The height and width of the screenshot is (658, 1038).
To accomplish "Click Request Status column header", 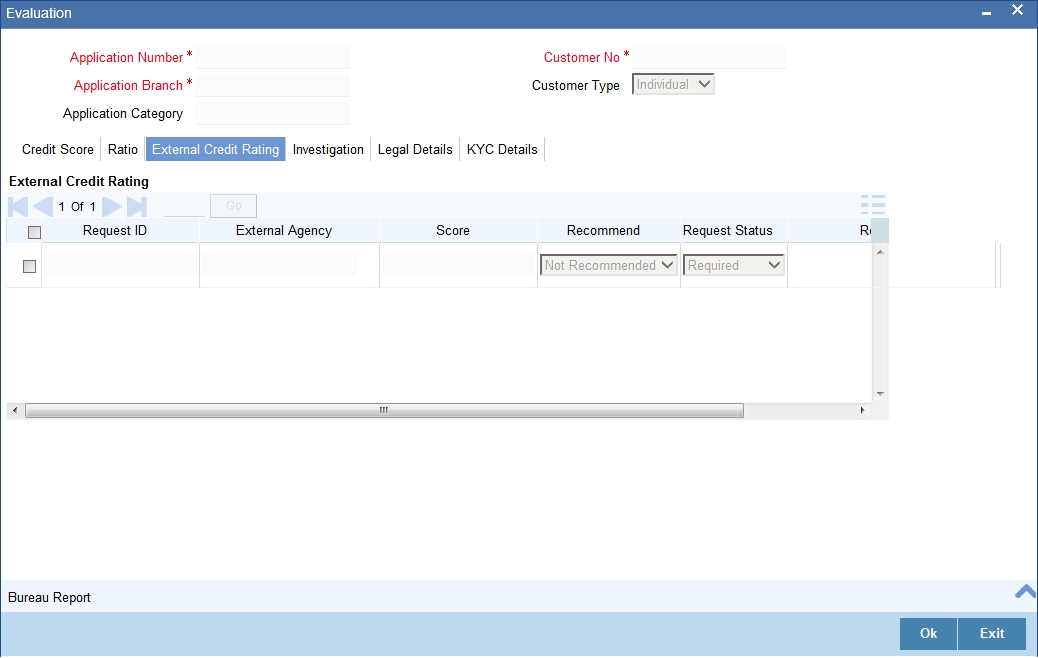I will 728,230.
